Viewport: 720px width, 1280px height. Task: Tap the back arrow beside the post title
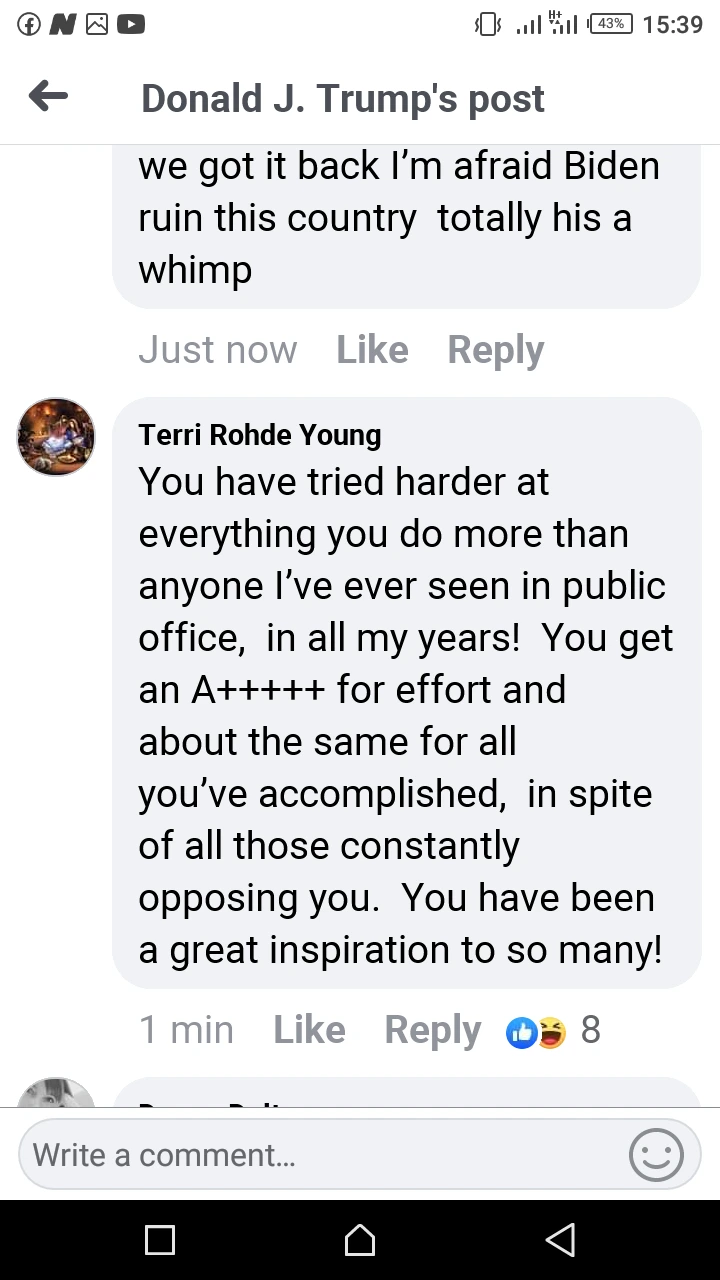click(48, 97)
